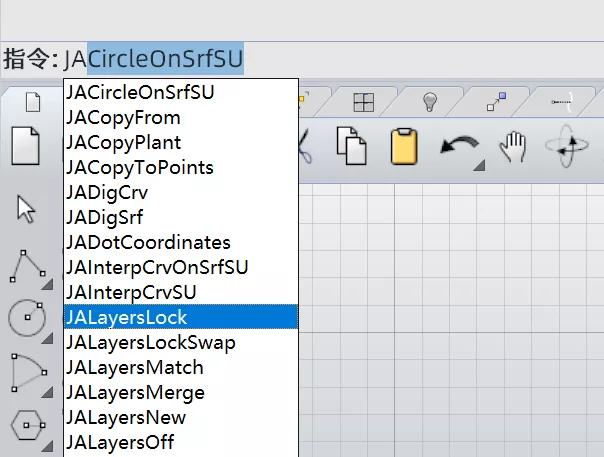Pick JALayersMerge suggestion
This screenshot has height=457, width=604.
point(181,392)
